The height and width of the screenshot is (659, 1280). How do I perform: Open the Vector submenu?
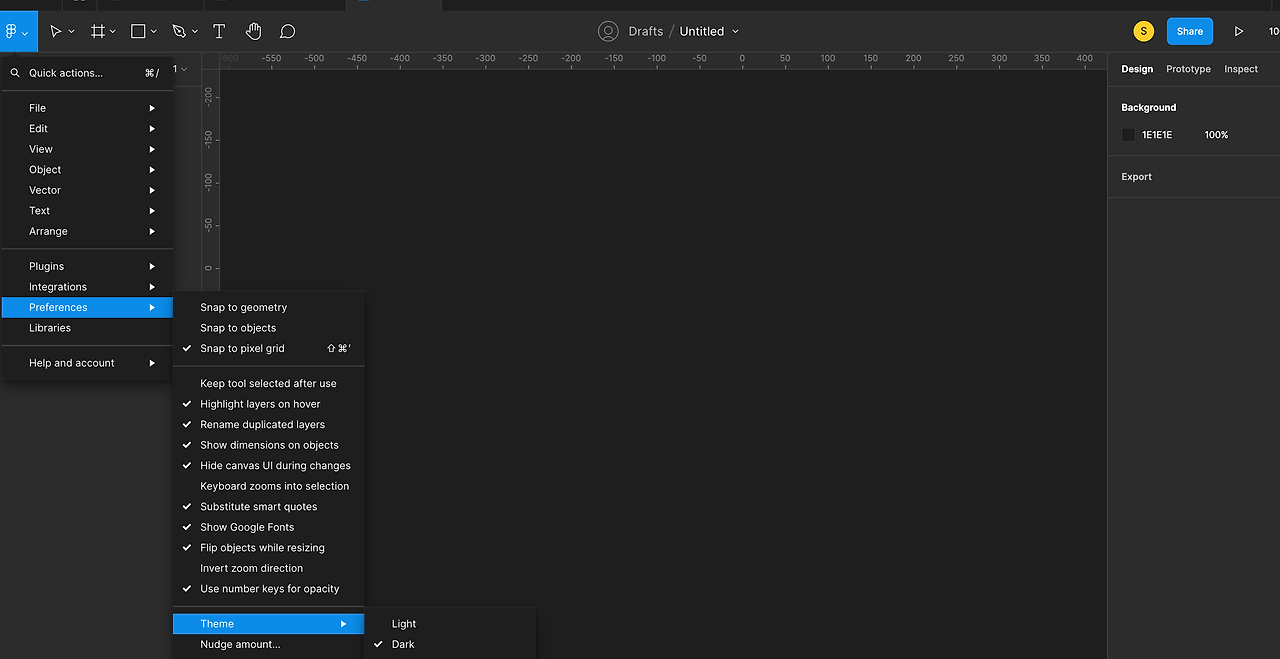tap(87, 190)
